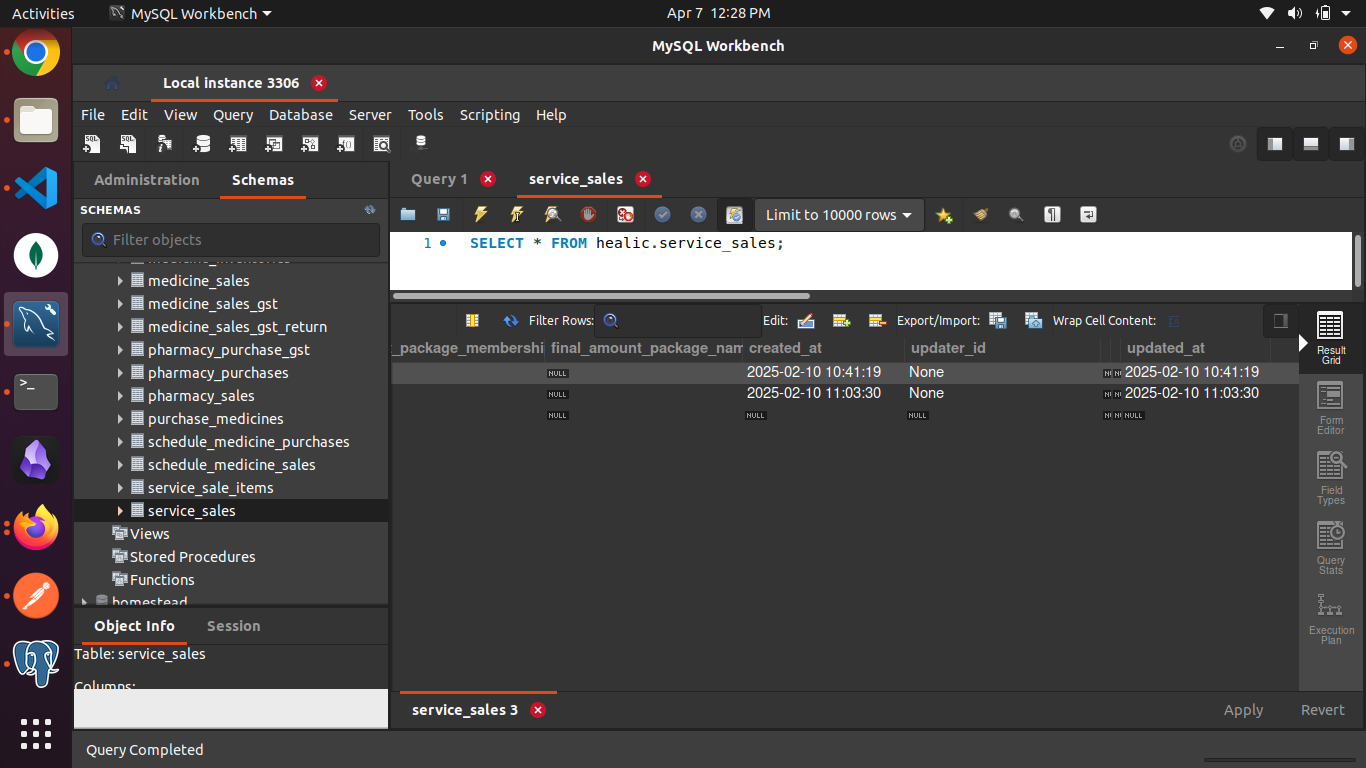
Task: Toggle continue-on-error execution mode
Action: pyautogui.click(x=625, y=214)
